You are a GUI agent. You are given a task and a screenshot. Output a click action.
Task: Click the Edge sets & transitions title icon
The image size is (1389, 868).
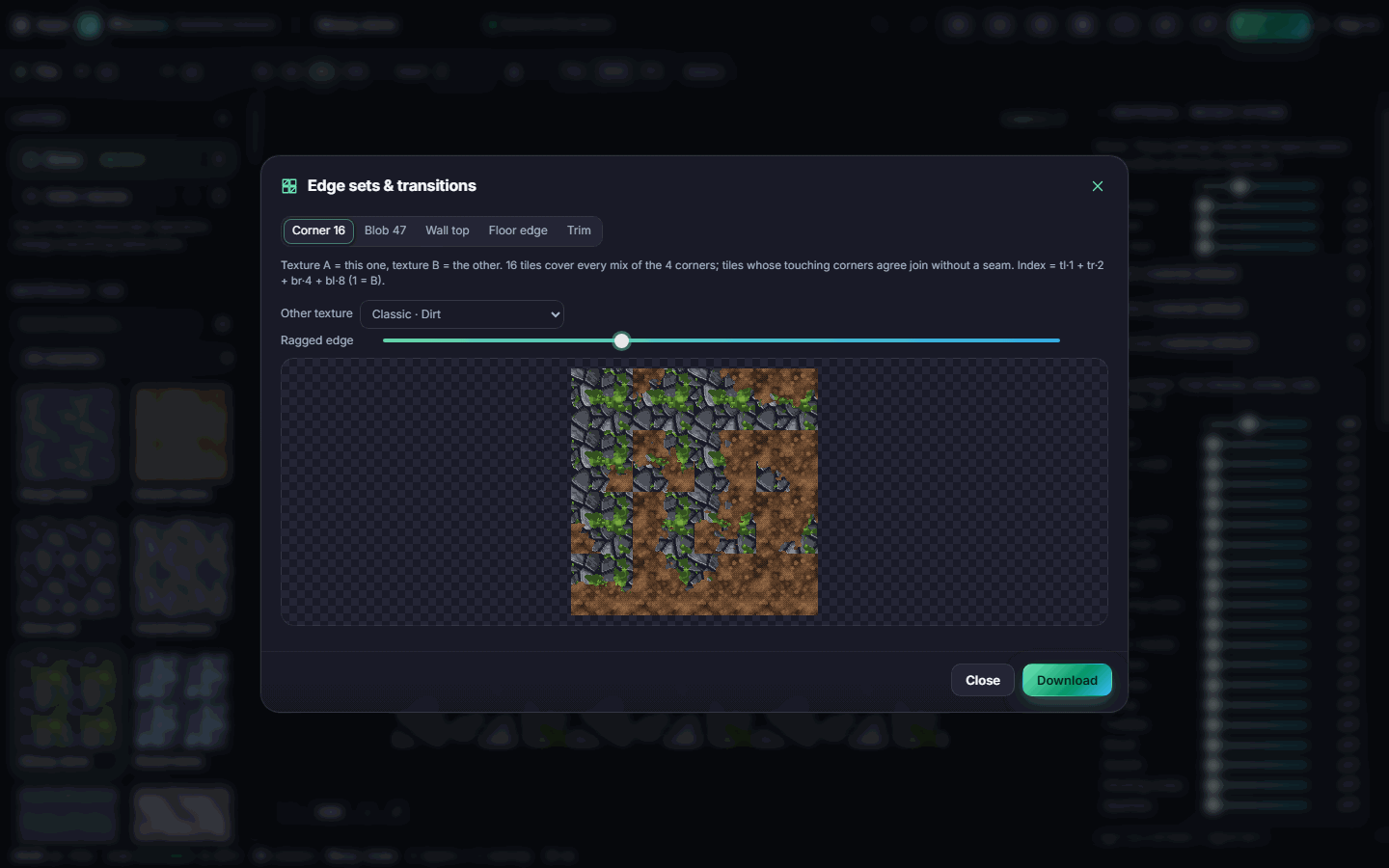coord(289,186)
